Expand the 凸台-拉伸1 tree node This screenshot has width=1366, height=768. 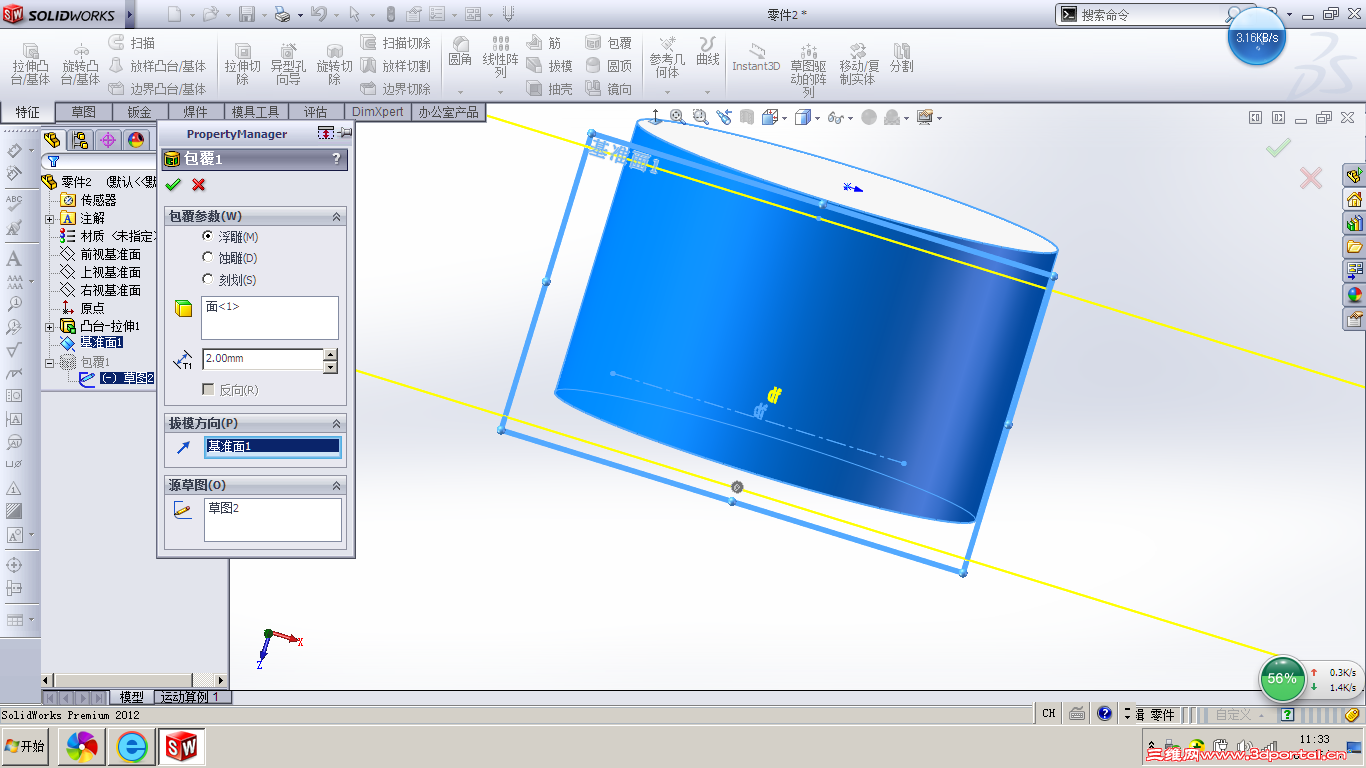point(49,326)
